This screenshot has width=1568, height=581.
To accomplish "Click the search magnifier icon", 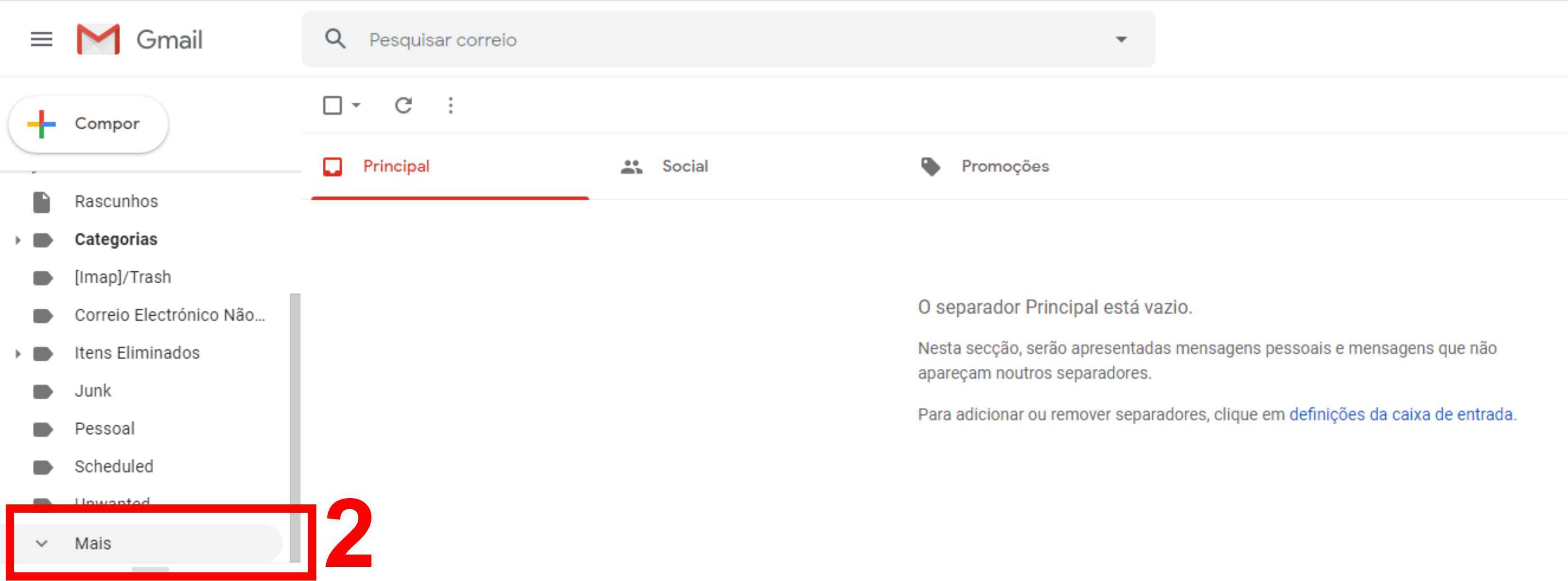I will pyautogui.click(x=335, y=40).
